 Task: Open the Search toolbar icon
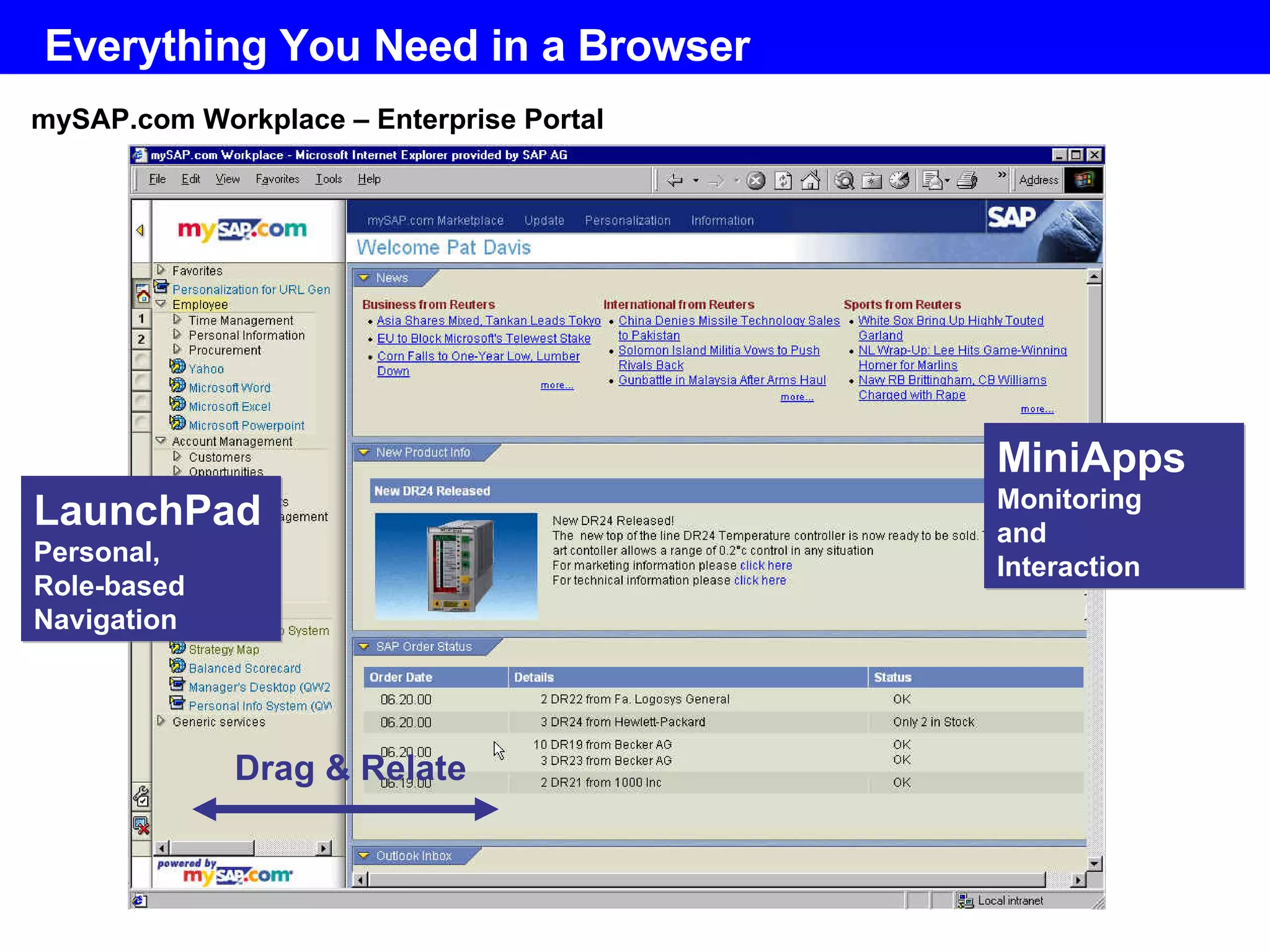click(x=844, y=180)
